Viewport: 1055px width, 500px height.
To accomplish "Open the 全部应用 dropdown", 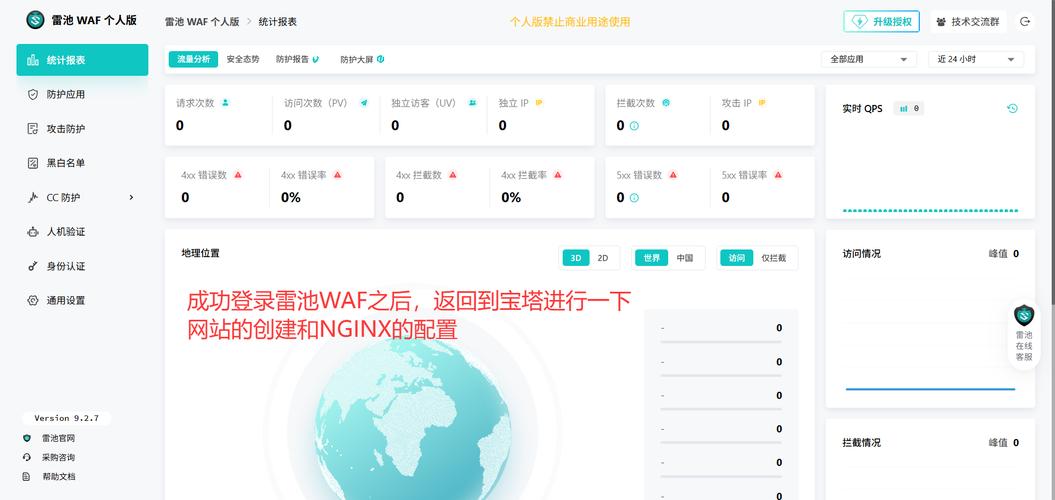I will point(869,59).
